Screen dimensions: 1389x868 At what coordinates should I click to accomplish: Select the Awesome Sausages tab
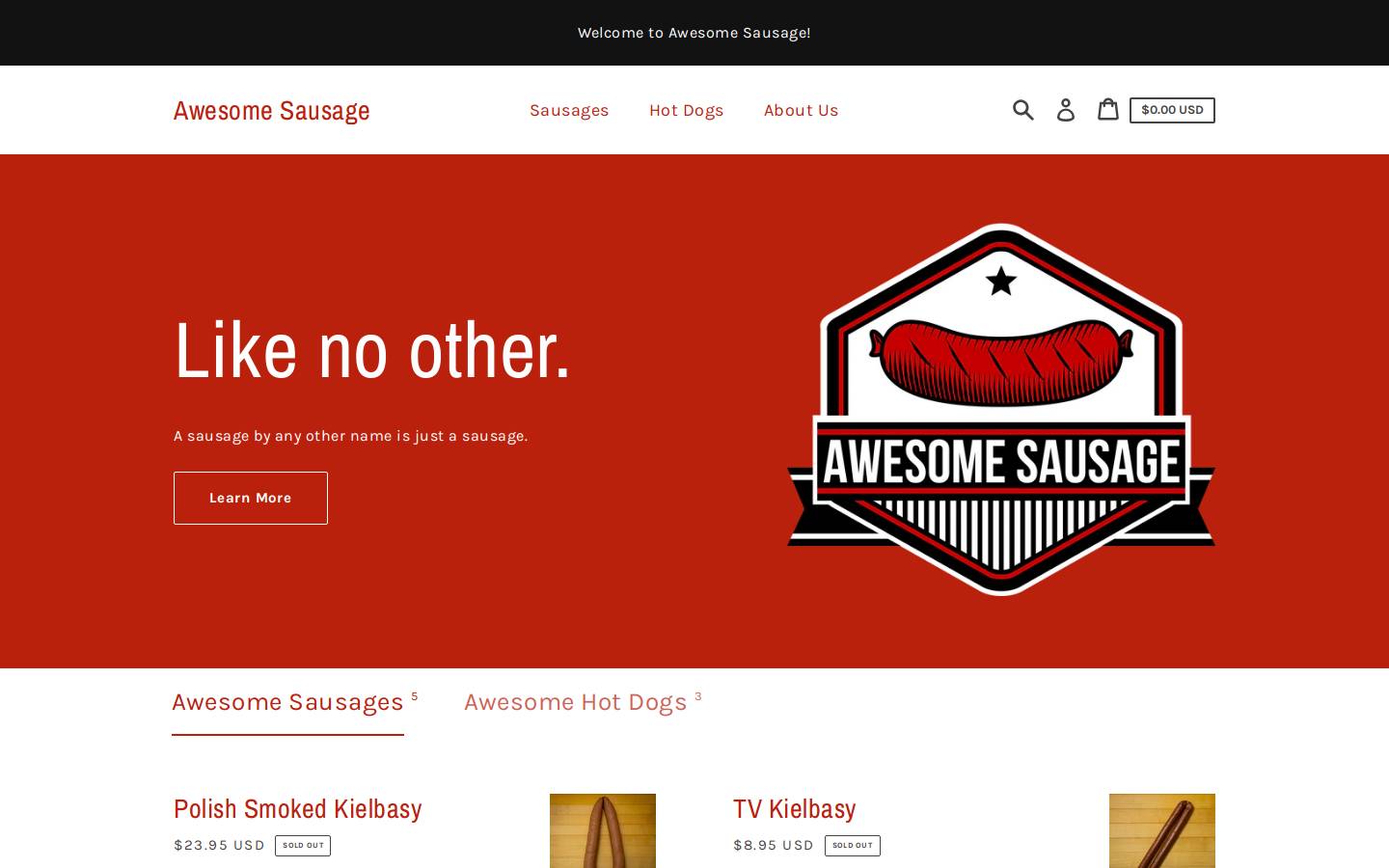[x=287, y=702]
